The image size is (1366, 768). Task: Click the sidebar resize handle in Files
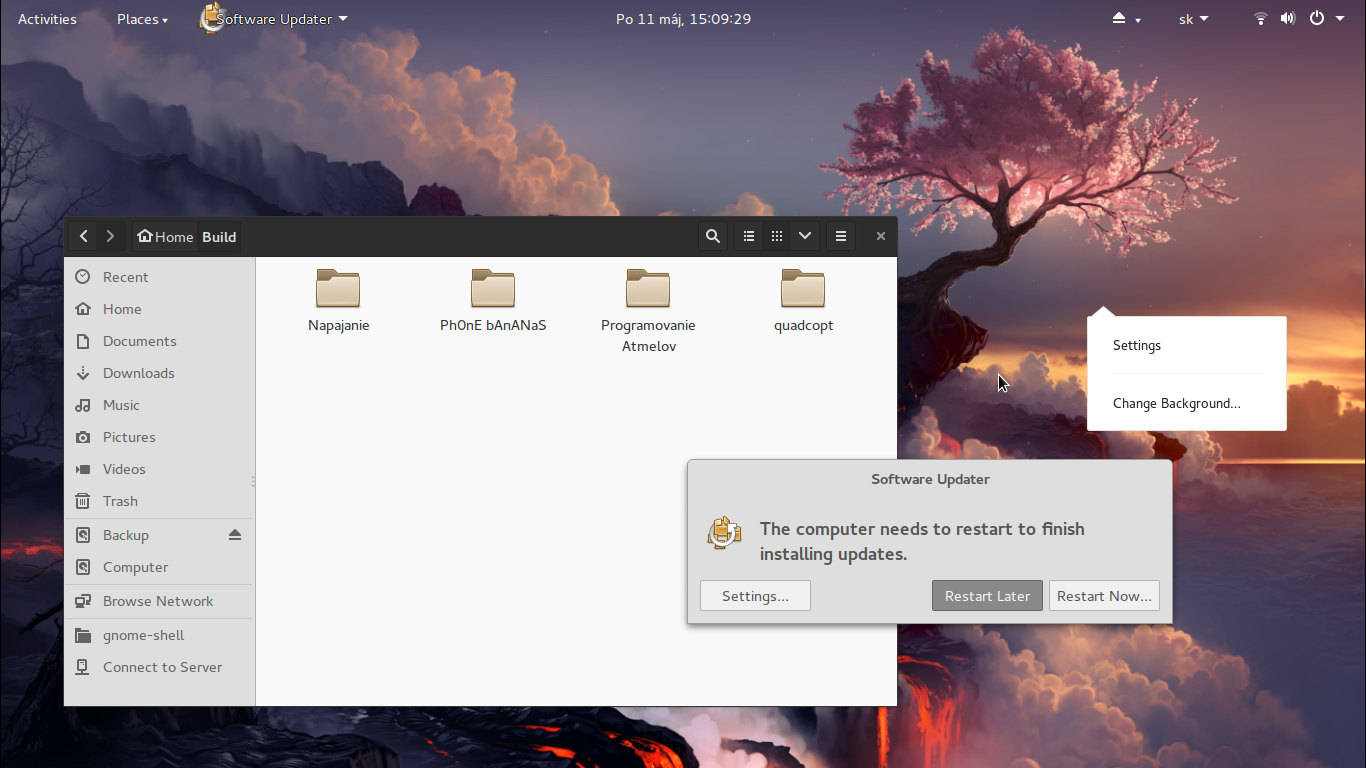click(254, 481)
